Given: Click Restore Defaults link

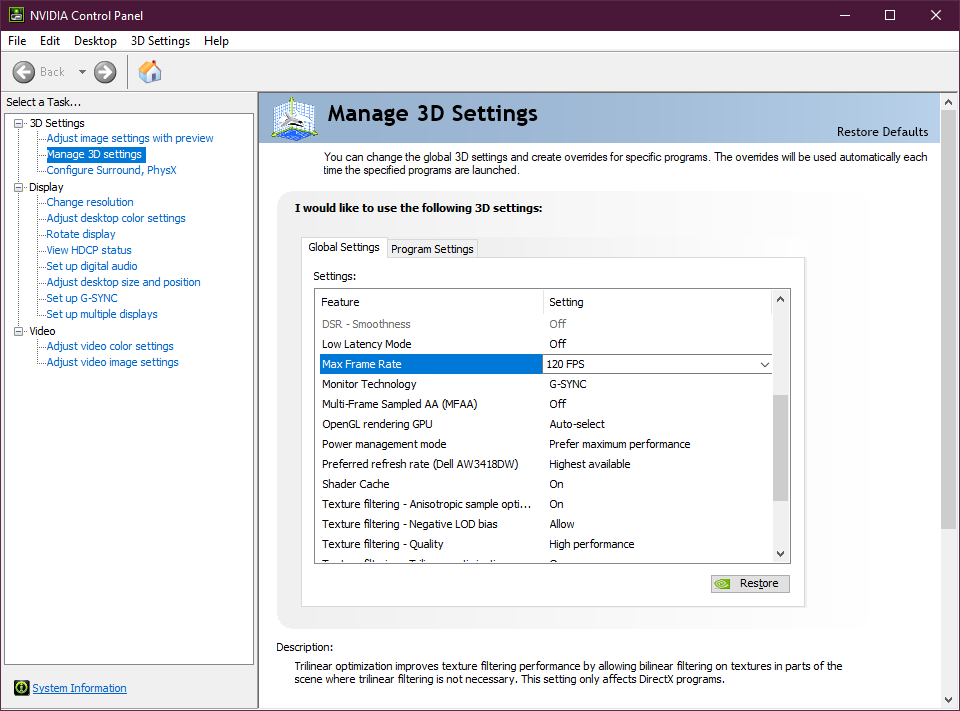Looking at the screenshot, I should (882, 132).
